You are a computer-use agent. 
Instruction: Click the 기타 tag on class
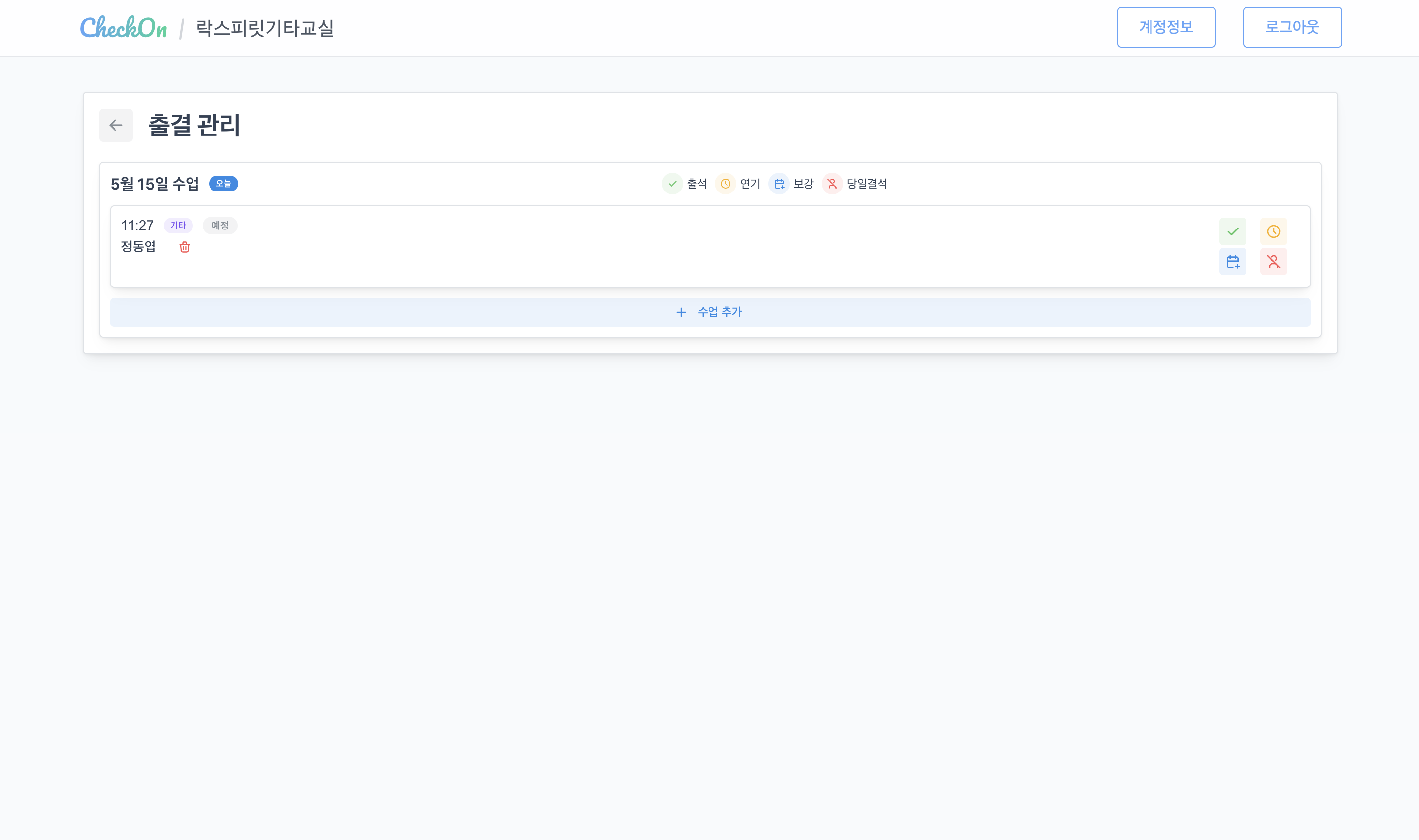(178, 225)
